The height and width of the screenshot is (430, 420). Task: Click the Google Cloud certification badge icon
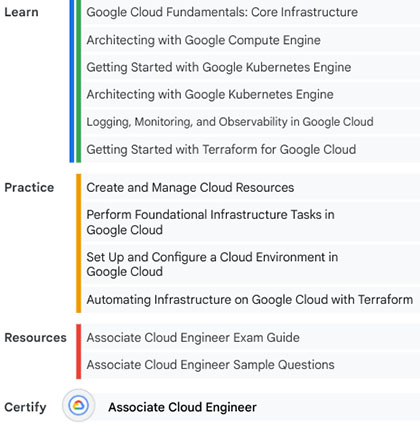(78, 405)
